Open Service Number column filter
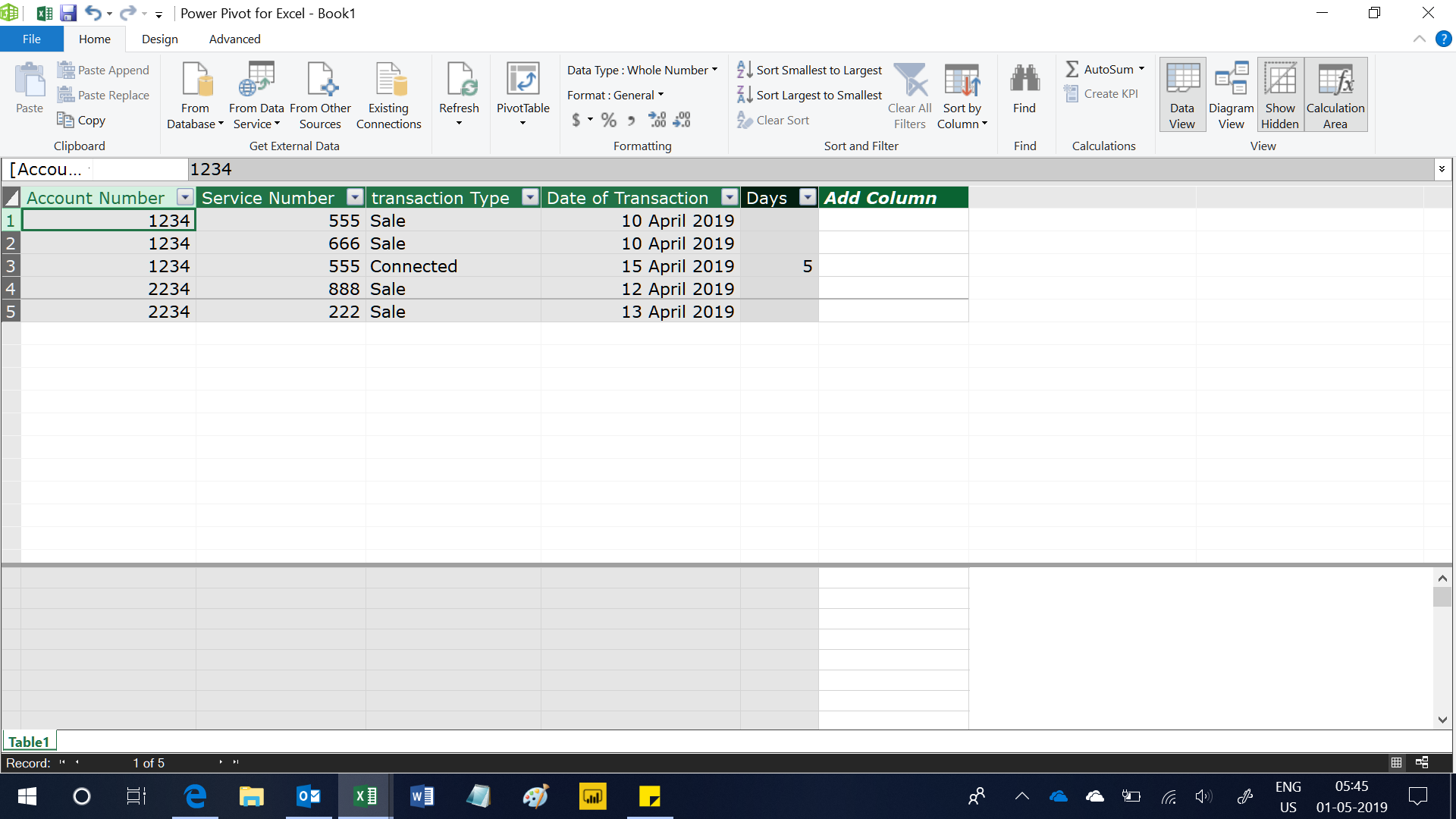Screen dimensions: 1456x819 (355, 197)
